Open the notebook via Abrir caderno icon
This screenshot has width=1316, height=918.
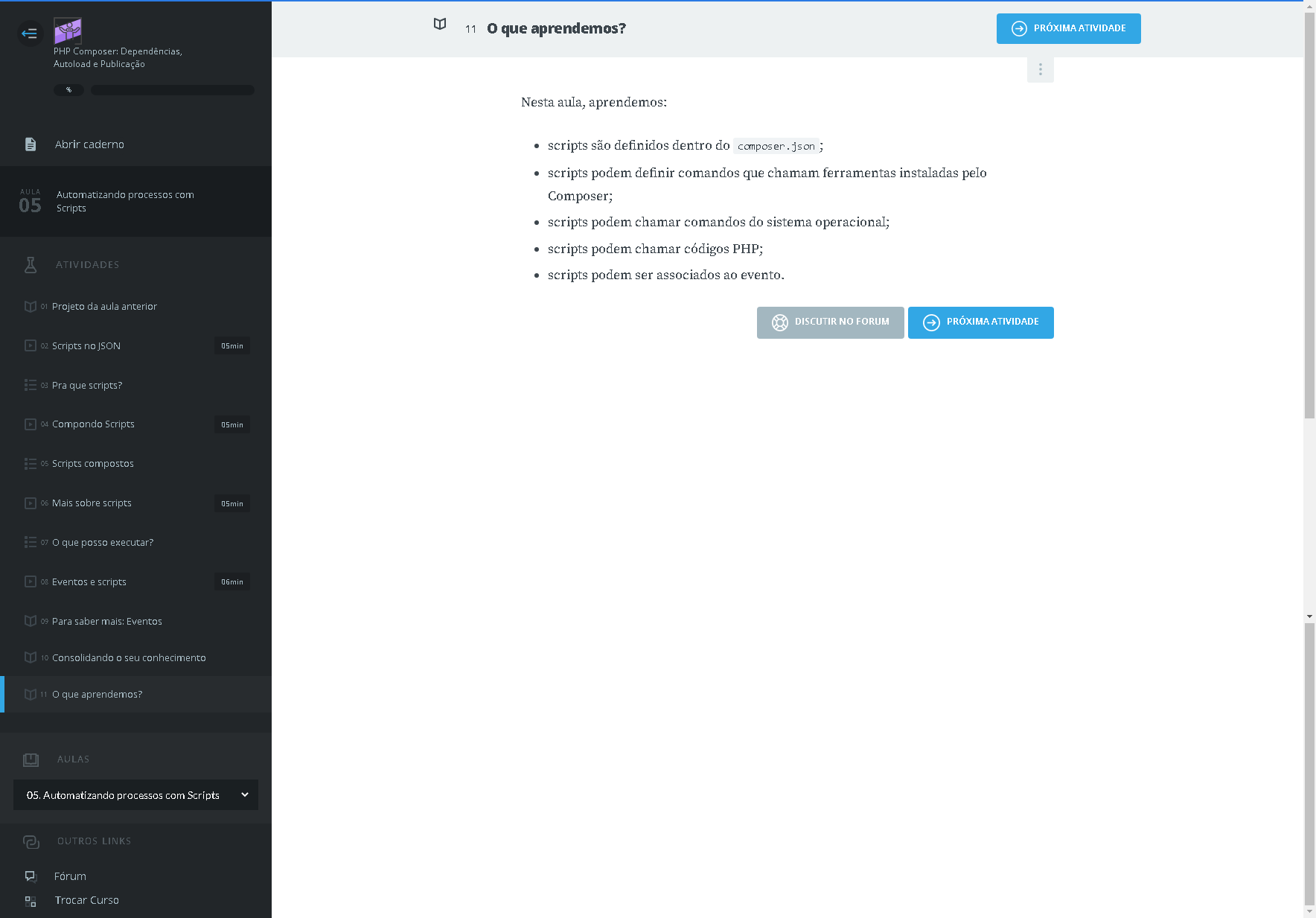(31, 144)
